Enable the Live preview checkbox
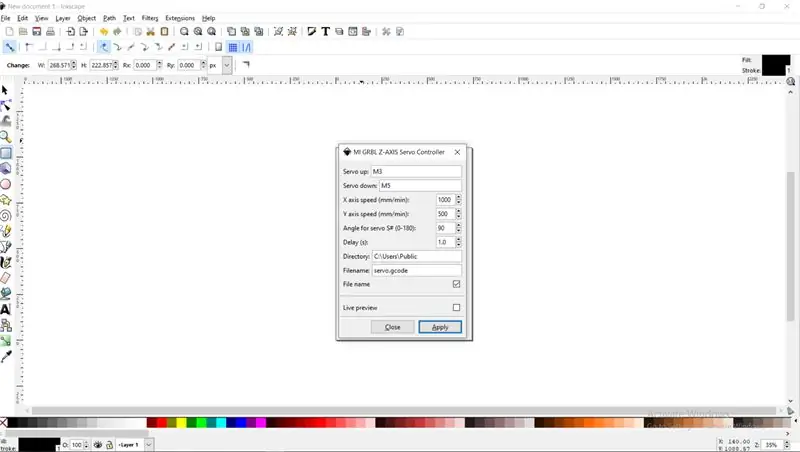Image resolution: width=800 pixels, height=452 pixels. coord(456,308)
